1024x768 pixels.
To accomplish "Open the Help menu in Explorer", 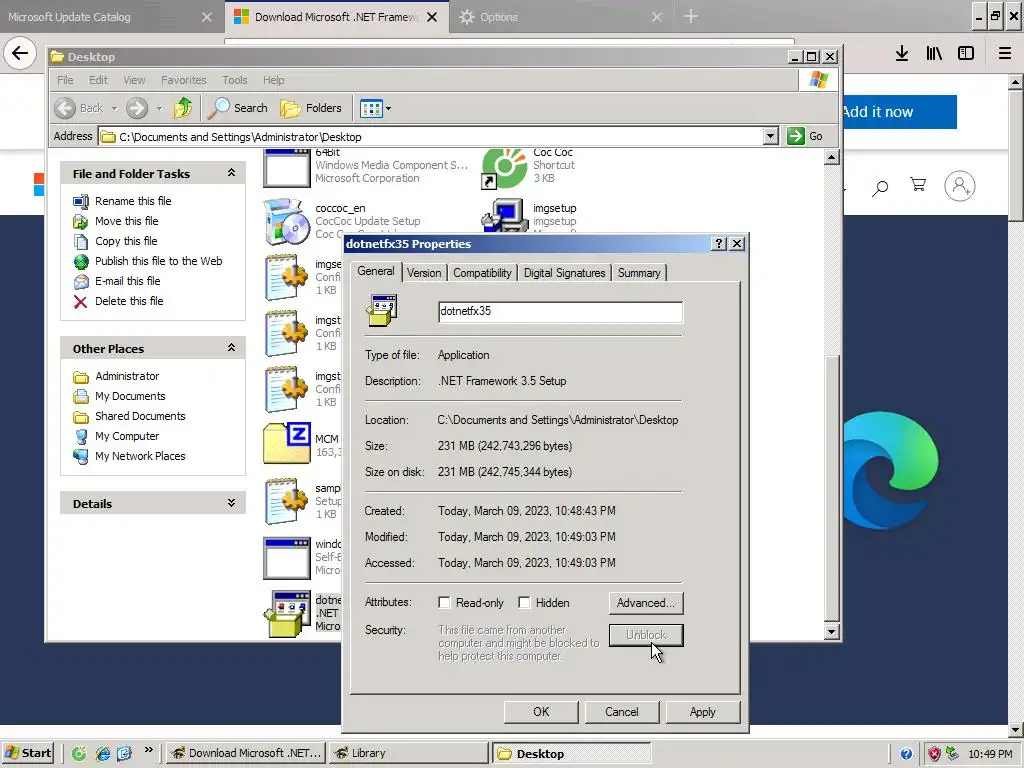I will coord(274,80).
